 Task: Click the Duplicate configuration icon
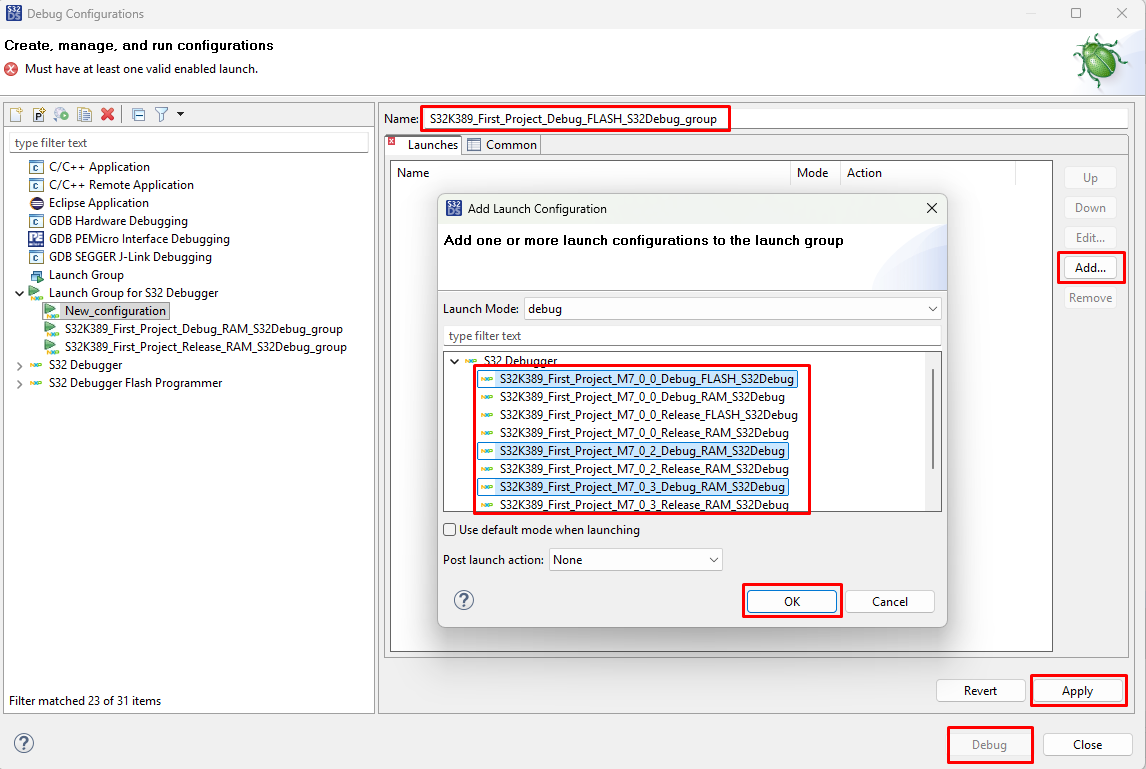click(x=85, y=114)
